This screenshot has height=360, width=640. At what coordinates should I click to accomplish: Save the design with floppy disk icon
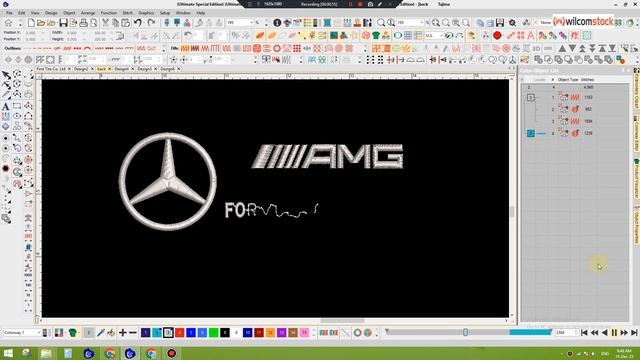63,23
